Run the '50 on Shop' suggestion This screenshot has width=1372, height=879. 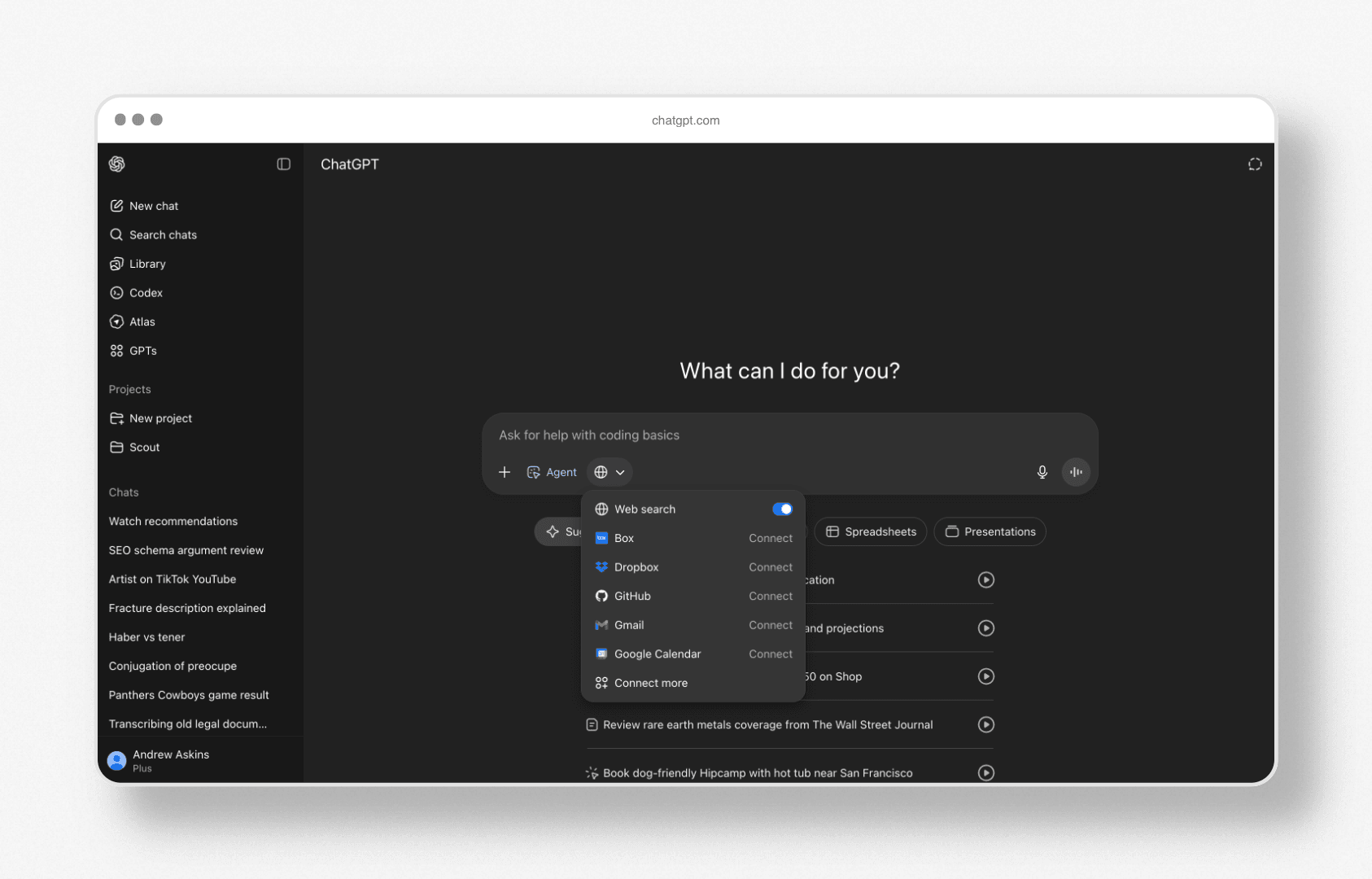click(986, 676)
